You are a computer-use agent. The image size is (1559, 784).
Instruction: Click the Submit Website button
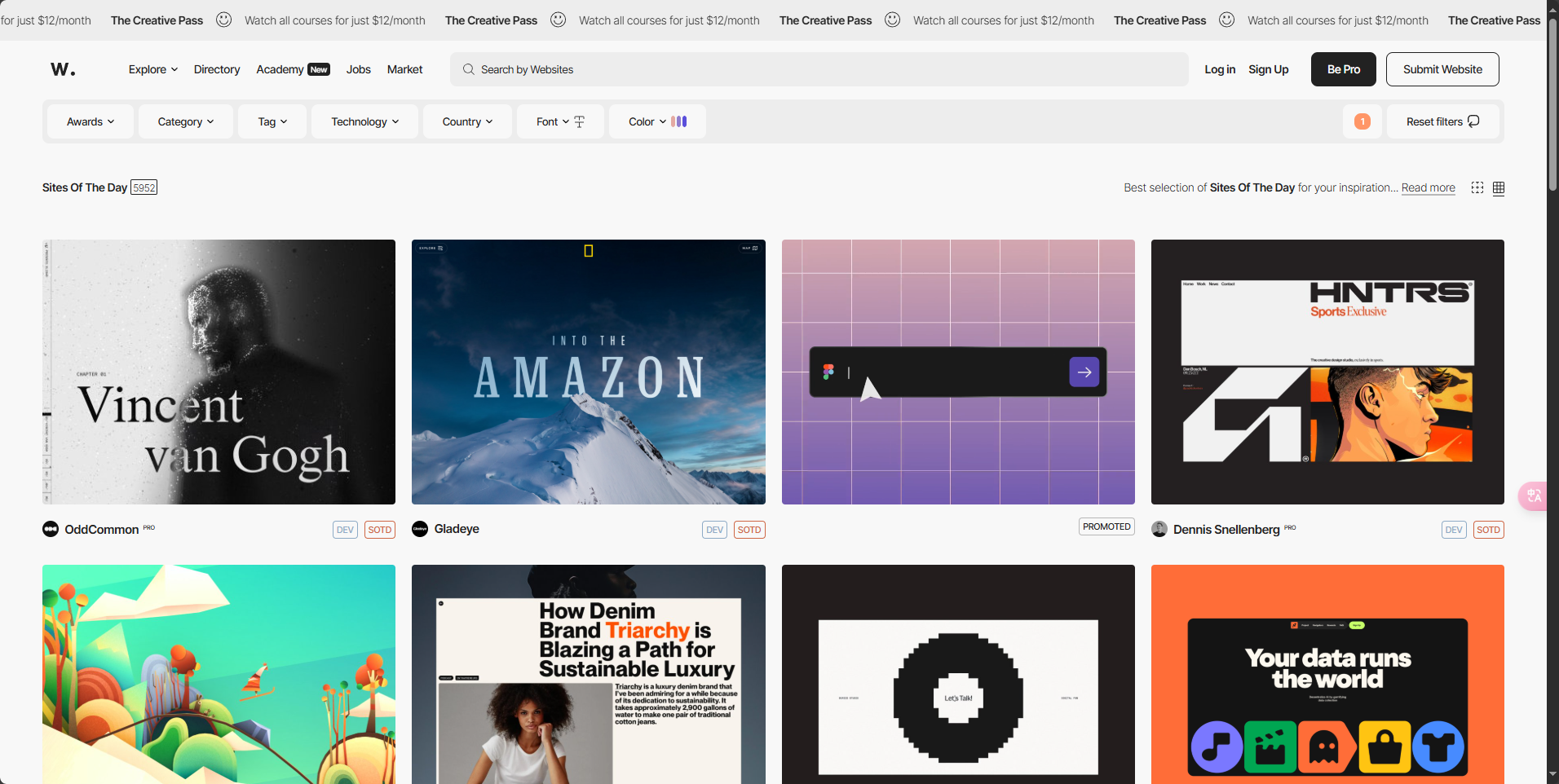(x=1442, y=69)
